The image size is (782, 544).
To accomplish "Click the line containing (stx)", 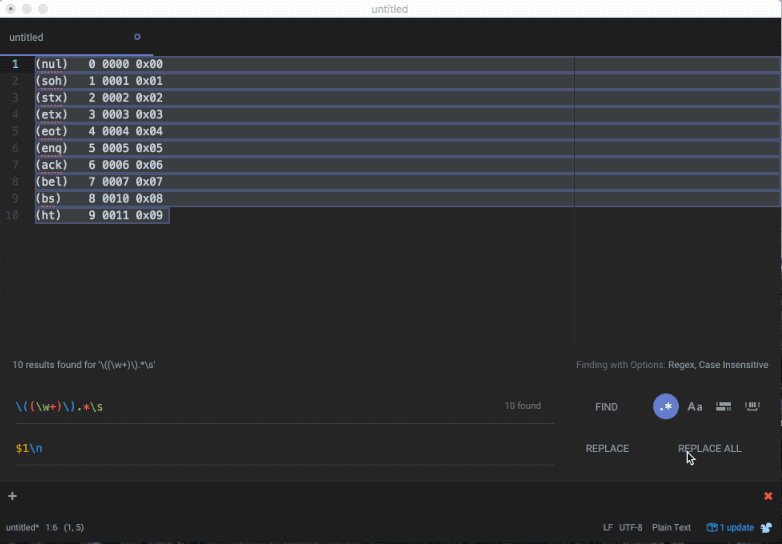I will click(x=407, y=98).
